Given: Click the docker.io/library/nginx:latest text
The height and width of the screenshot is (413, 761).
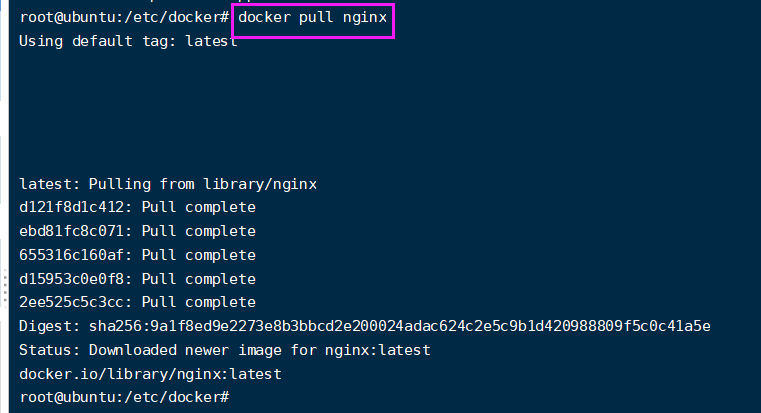Looking at the screenshot, I should [x=150, y=374].
